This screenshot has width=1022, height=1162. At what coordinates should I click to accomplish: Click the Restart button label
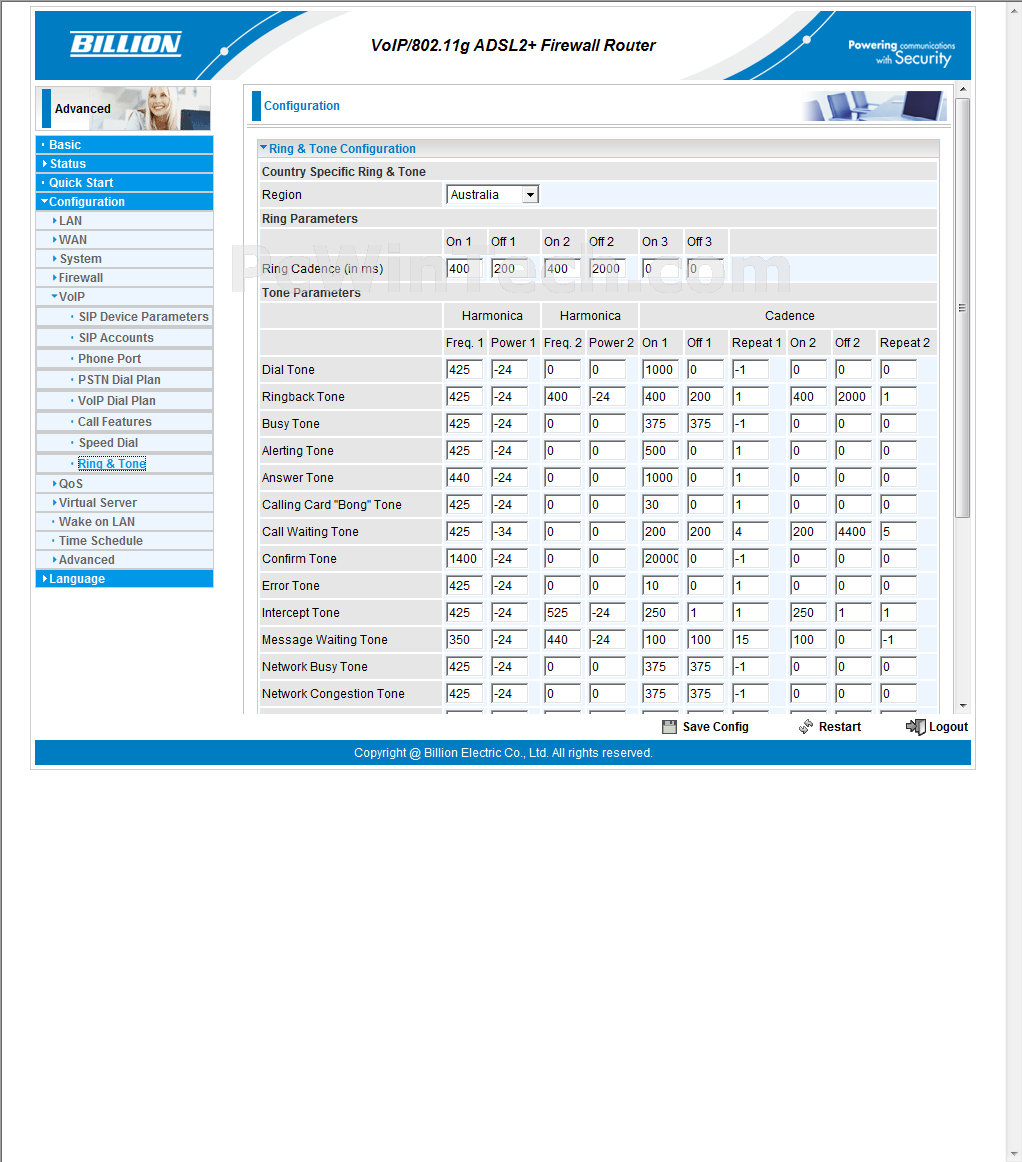[x=840, y=727]
